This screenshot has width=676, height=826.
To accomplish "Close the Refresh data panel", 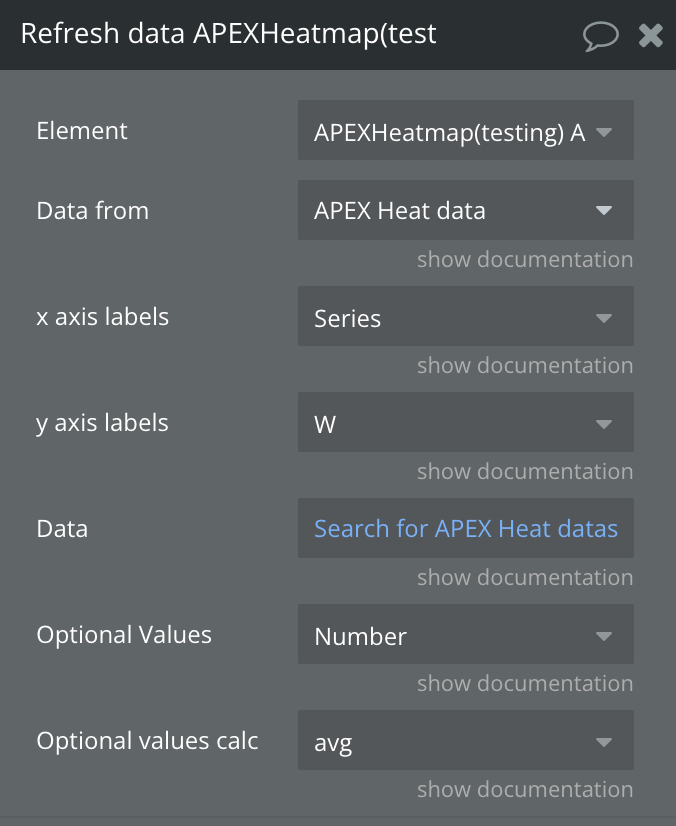I will (651, 36).
